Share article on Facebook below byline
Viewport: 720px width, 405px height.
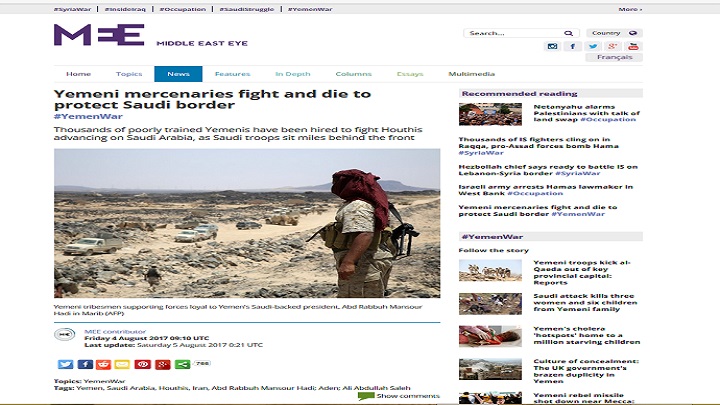coord(85,364)
